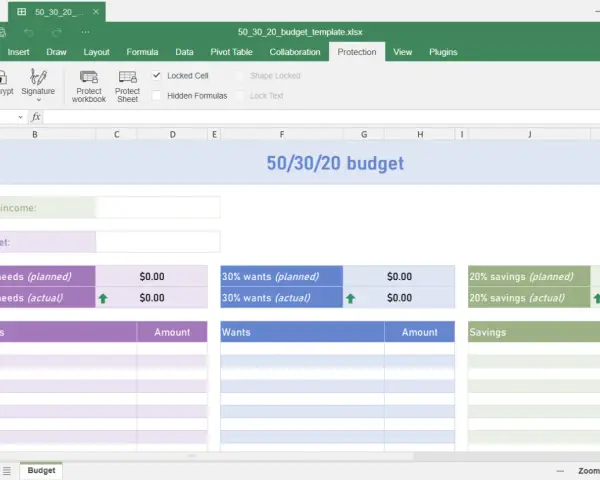Click '20% savings (actual)' cell

(x=529, y=297)
